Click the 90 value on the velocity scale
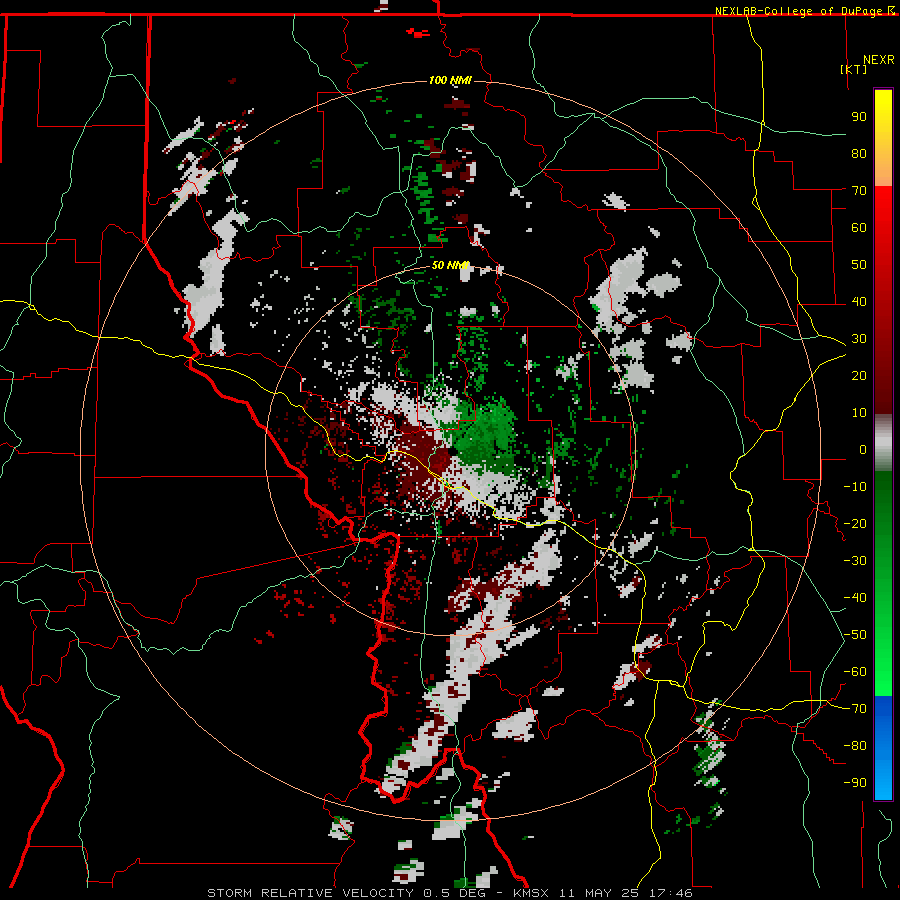 coord(859,117)
